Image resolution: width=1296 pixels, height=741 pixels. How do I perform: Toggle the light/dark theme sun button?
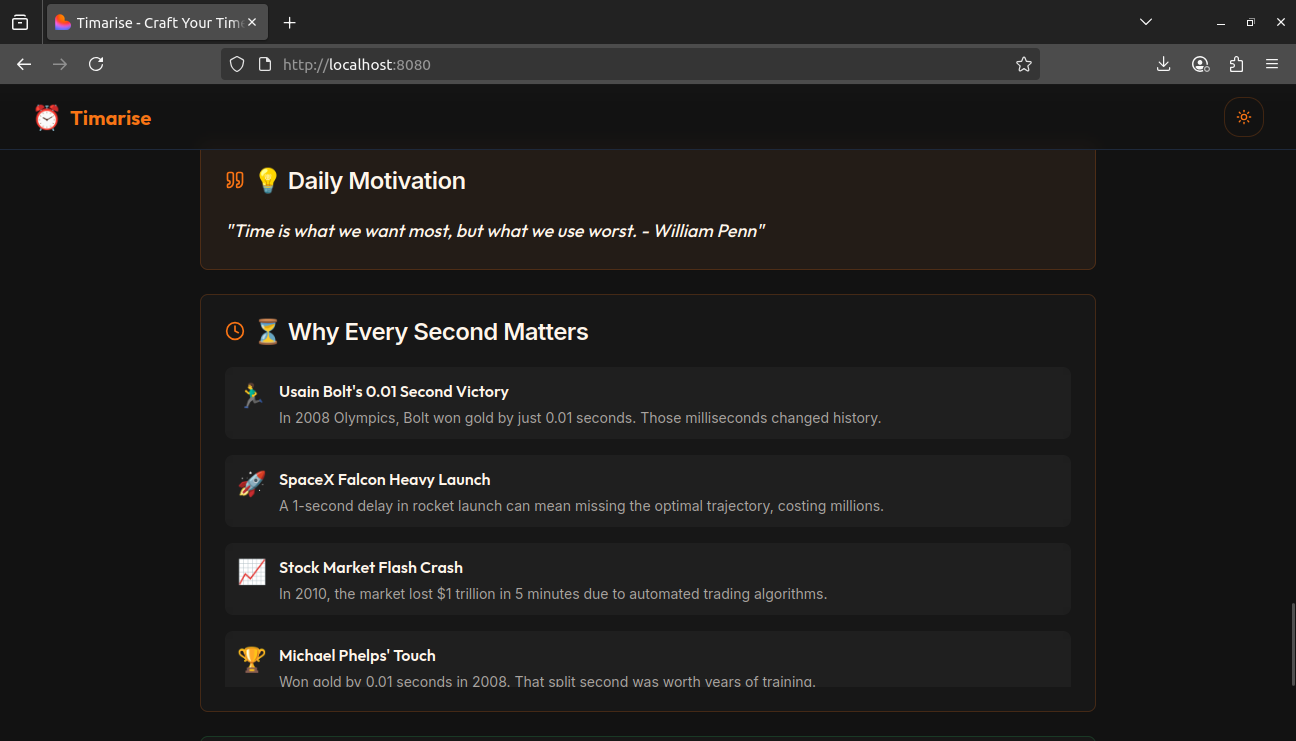tap(1243, 117)
